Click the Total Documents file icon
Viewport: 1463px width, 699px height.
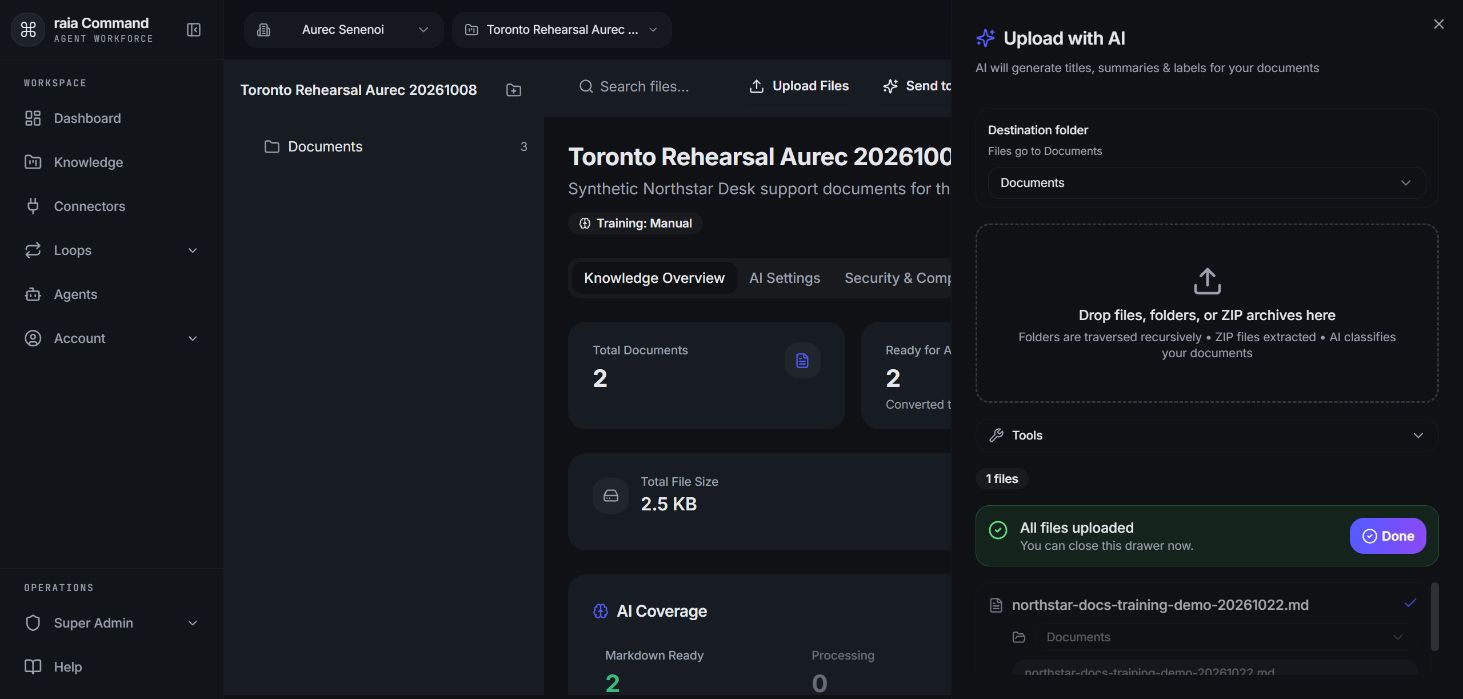tap(802, 360)
